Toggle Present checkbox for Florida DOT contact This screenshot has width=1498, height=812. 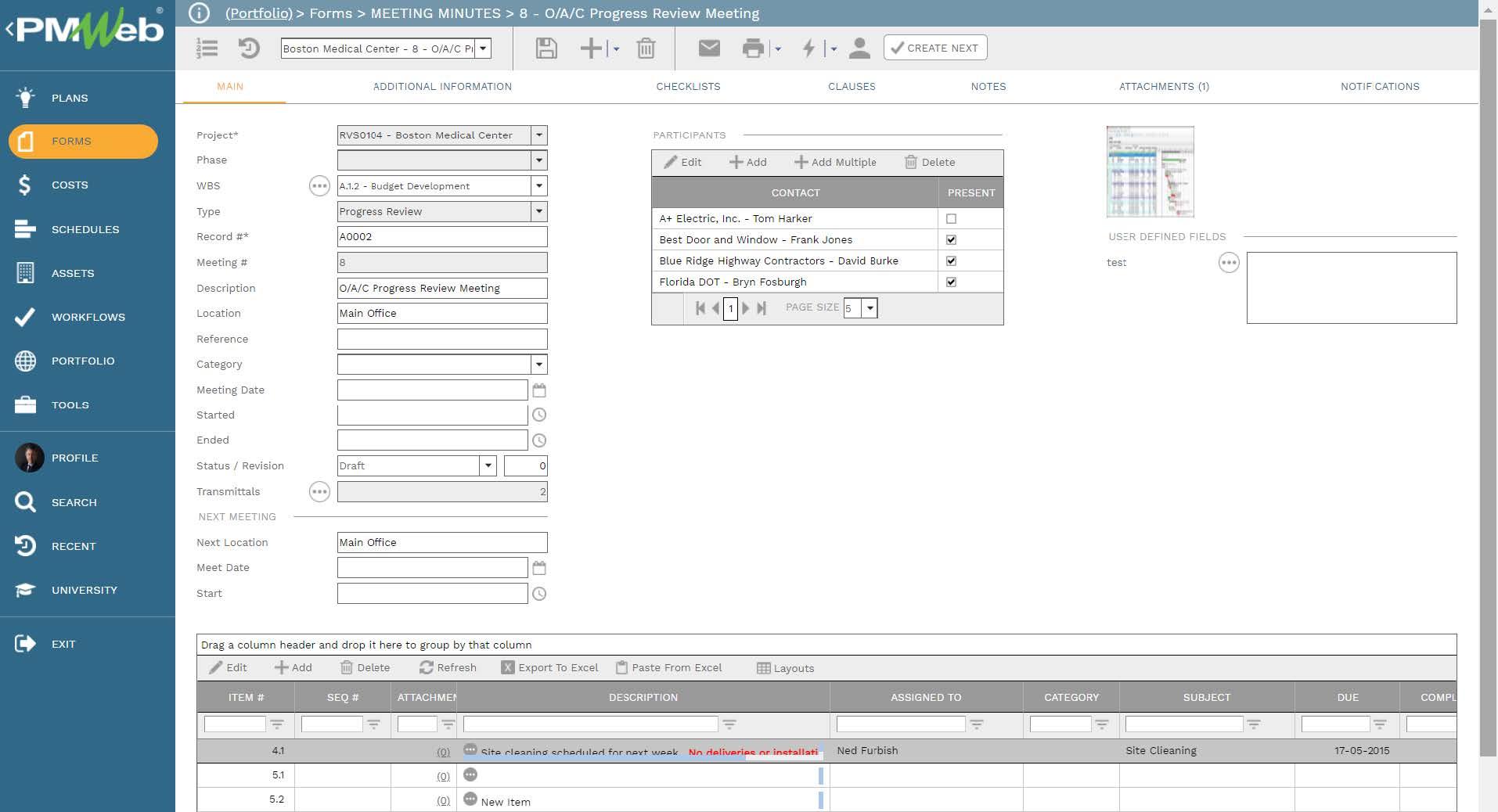(951, 282)
